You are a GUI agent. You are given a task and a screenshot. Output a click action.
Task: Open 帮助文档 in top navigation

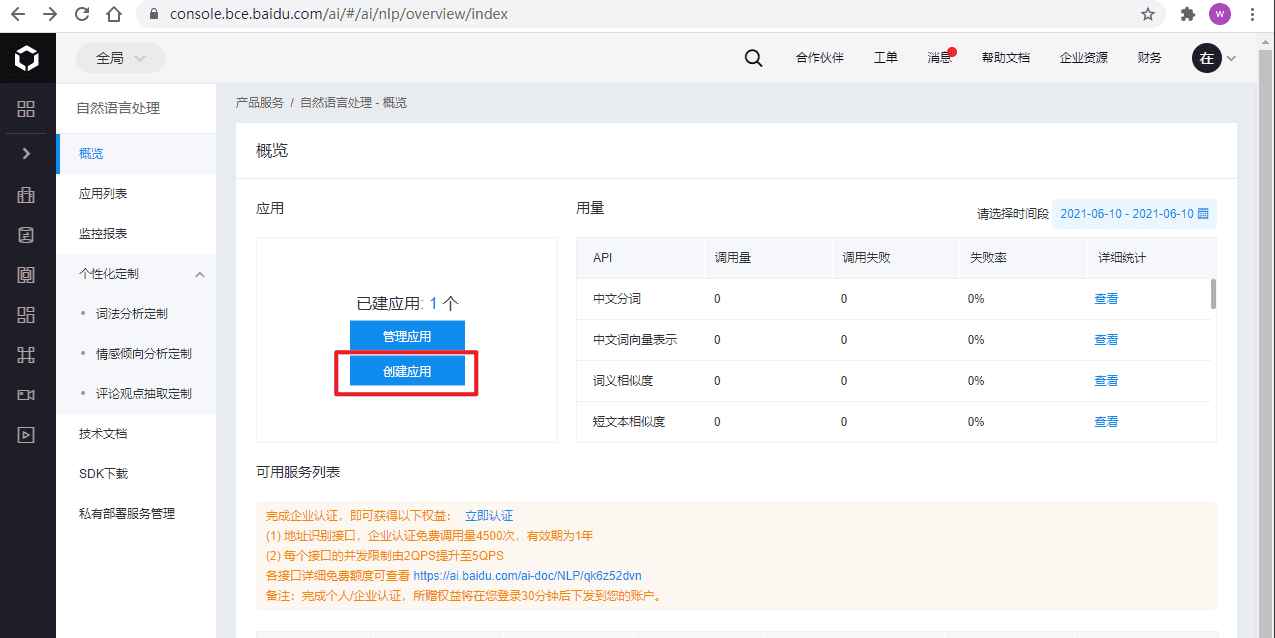click(1006, 58)
